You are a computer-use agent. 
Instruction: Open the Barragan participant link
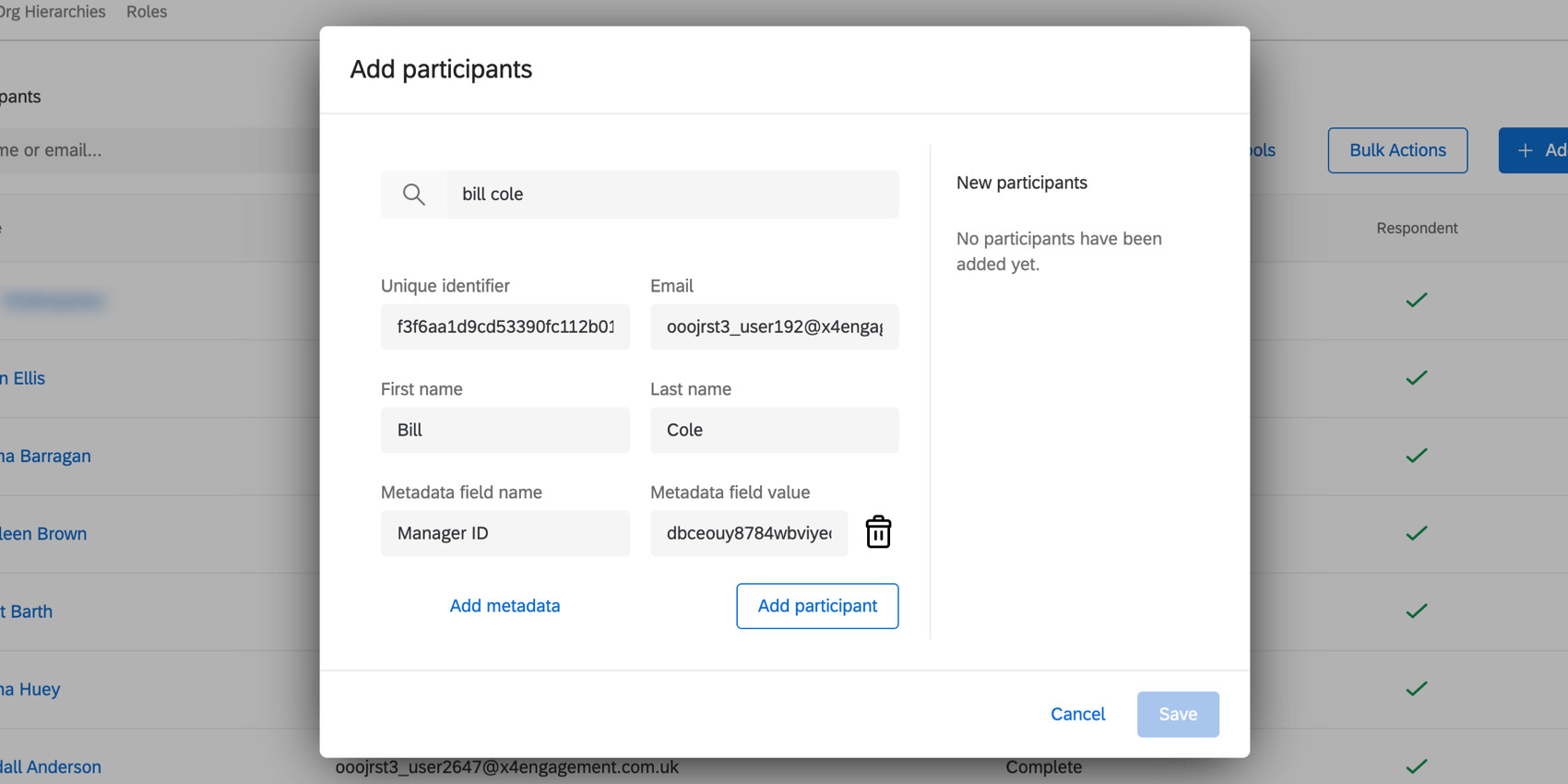tap(46, 456)
